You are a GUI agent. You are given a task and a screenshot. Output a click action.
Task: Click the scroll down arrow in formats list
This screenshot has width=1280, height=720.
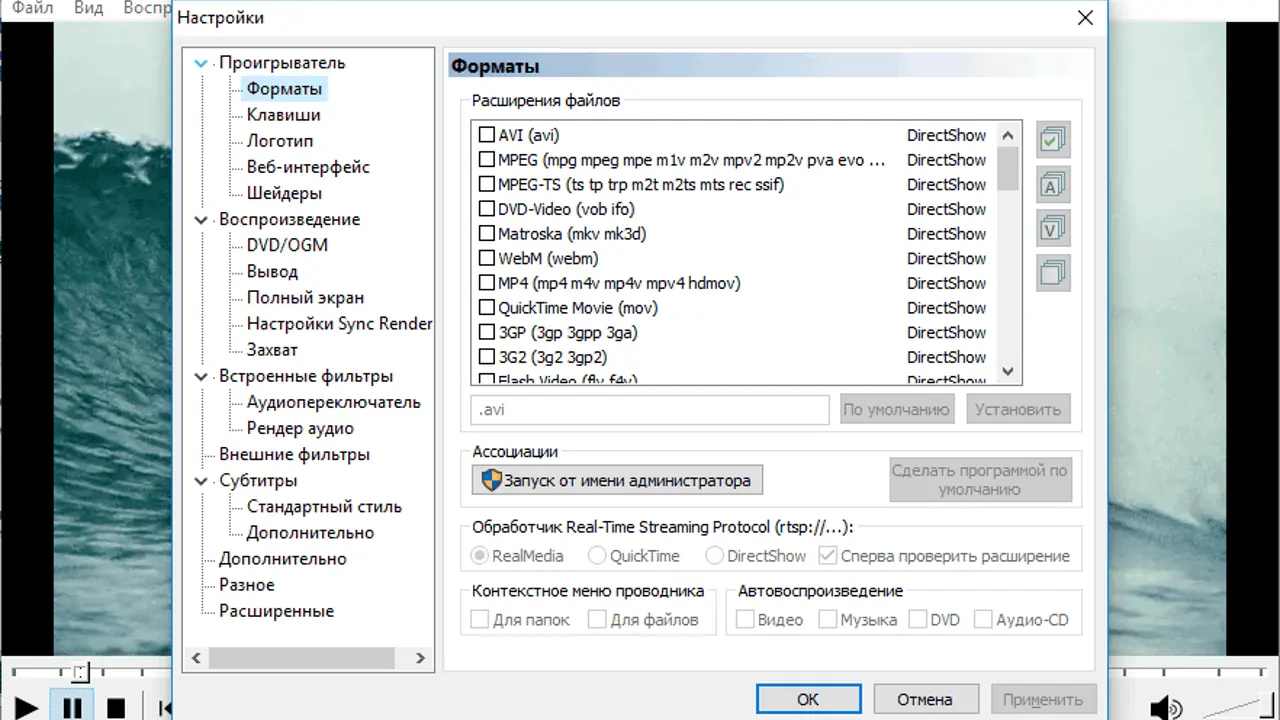[1008, 371]
